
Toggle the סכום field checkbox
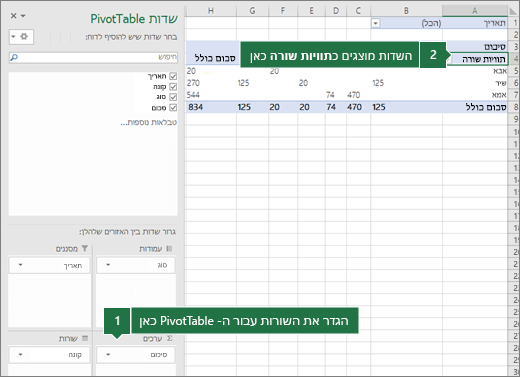coord(173,108)
